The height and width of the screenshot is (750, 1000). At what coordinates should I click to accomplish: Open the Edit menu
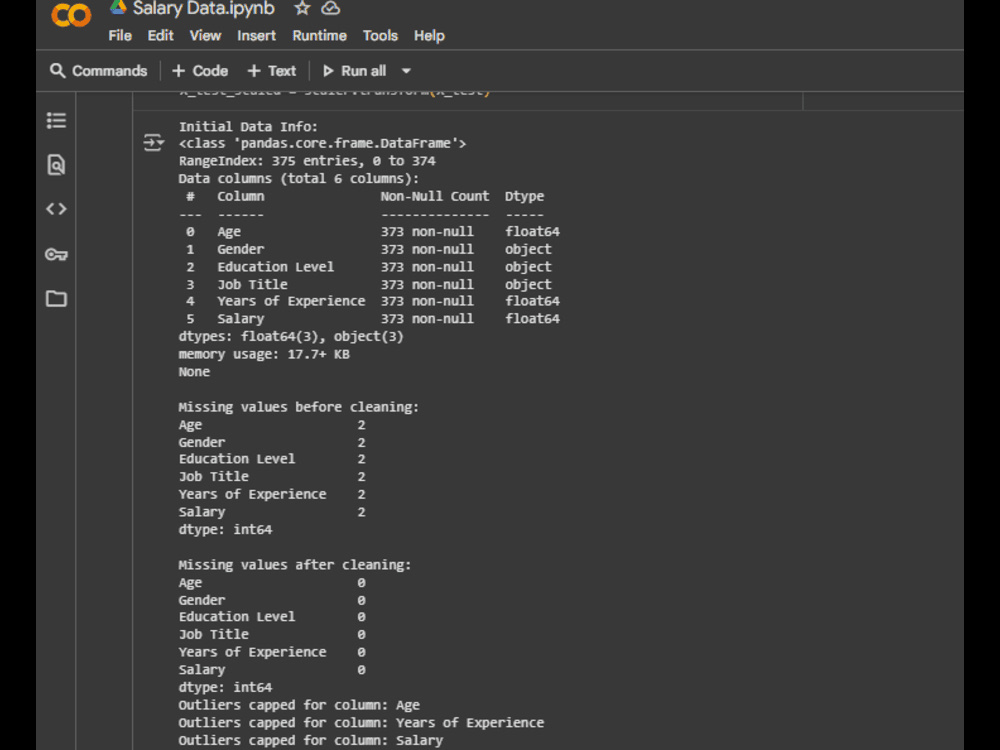tap(160, 36)
